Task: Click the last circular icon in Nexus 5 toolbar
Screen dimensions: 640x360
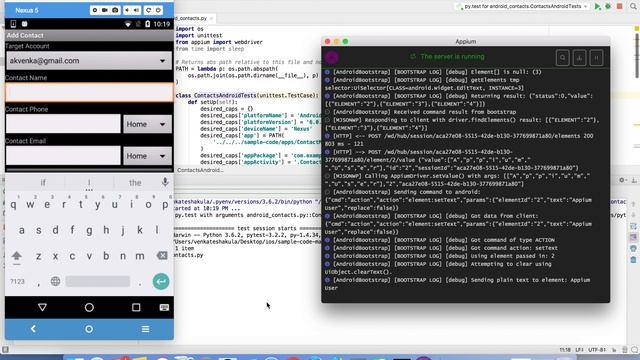Action: coord(159,10)
